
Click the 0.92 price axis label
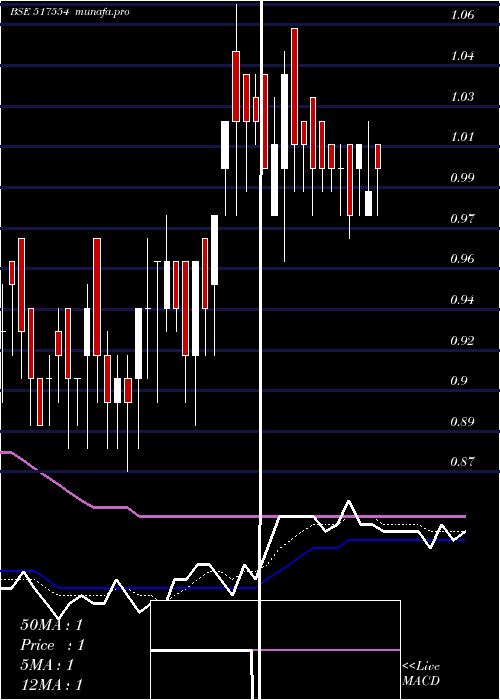pyautogui.click(x=462, y=341)
